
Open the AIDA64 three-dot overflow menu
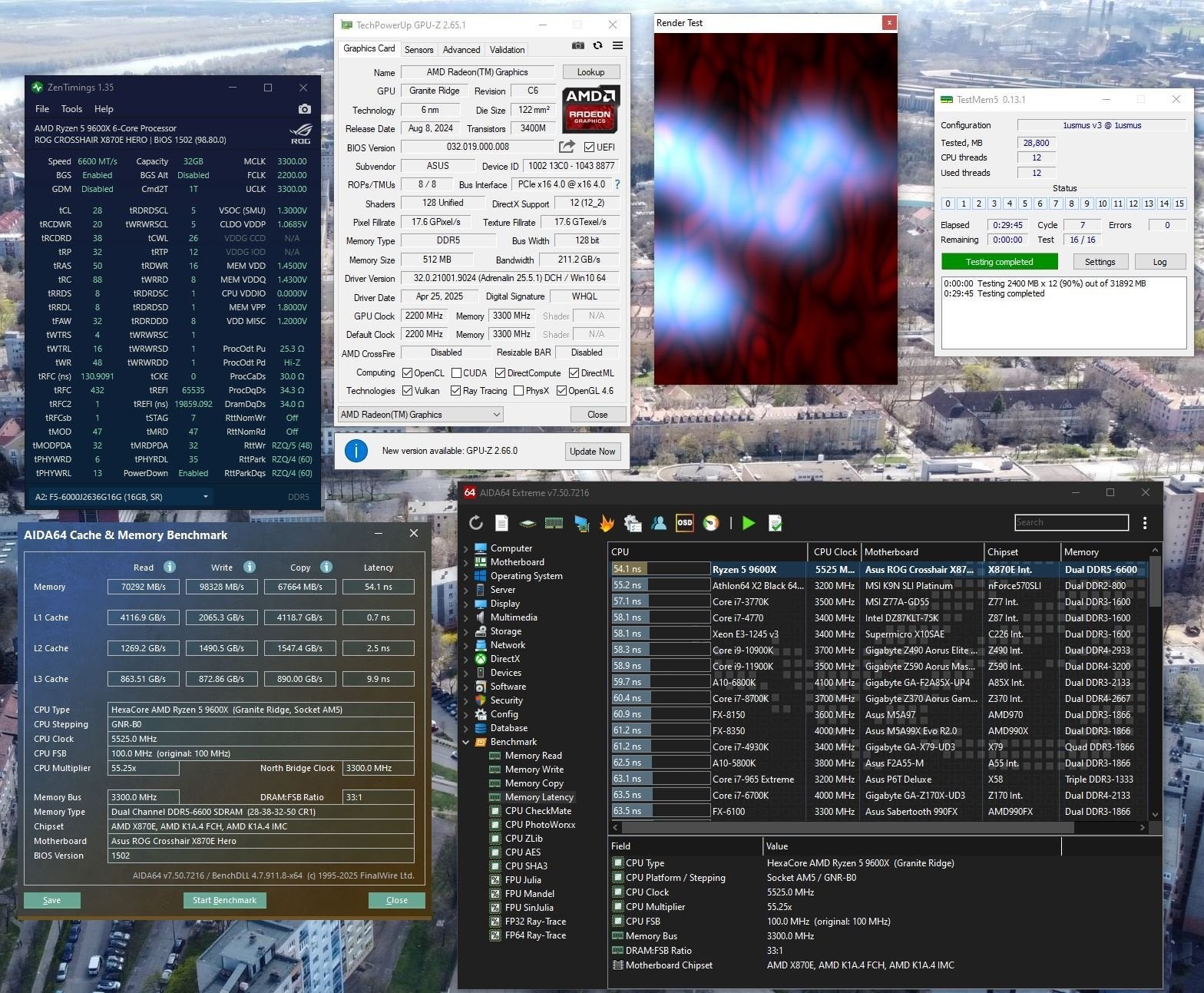(1144, 523)
